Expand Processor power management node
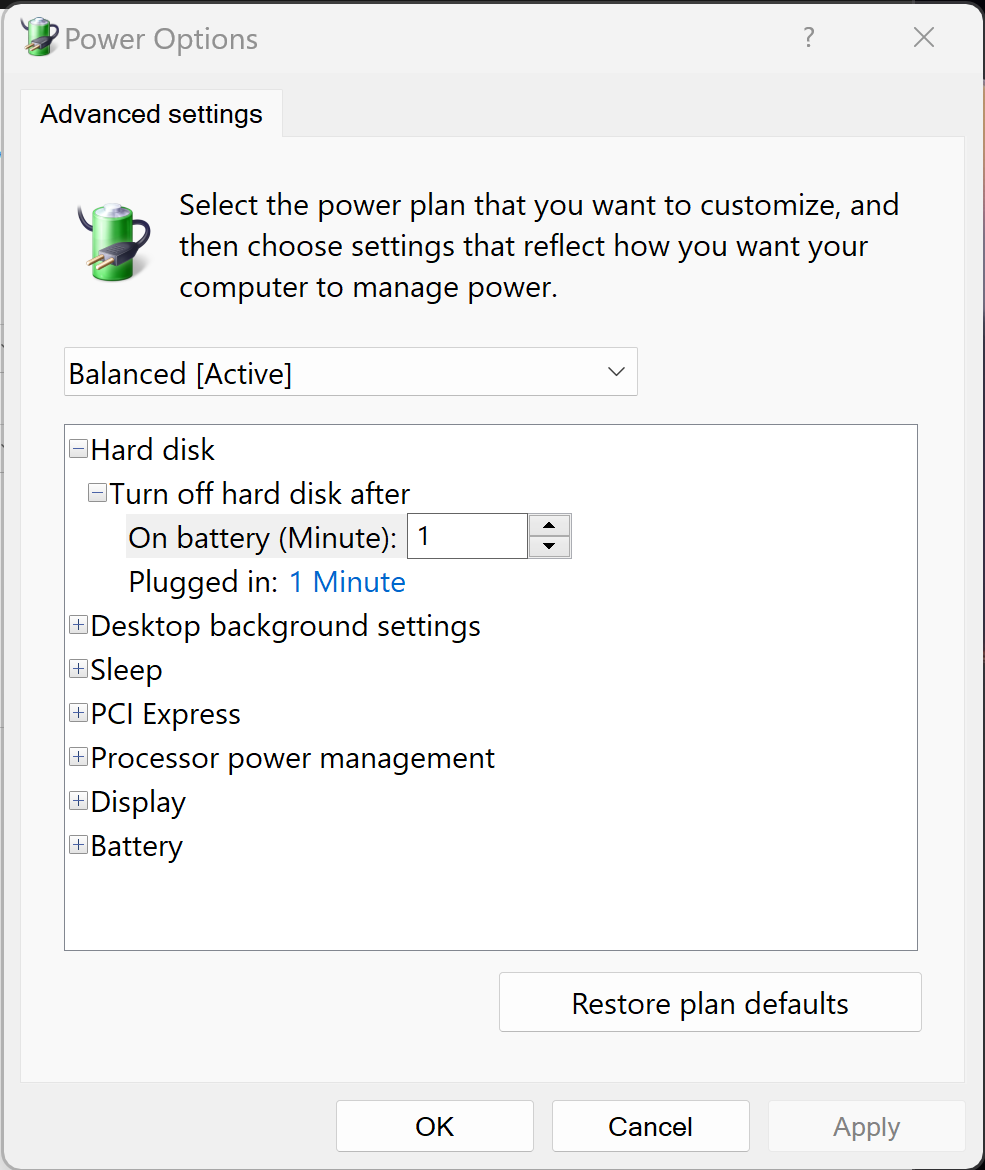The width and height of the screenshot is (985, 1170). click(78, 758)
